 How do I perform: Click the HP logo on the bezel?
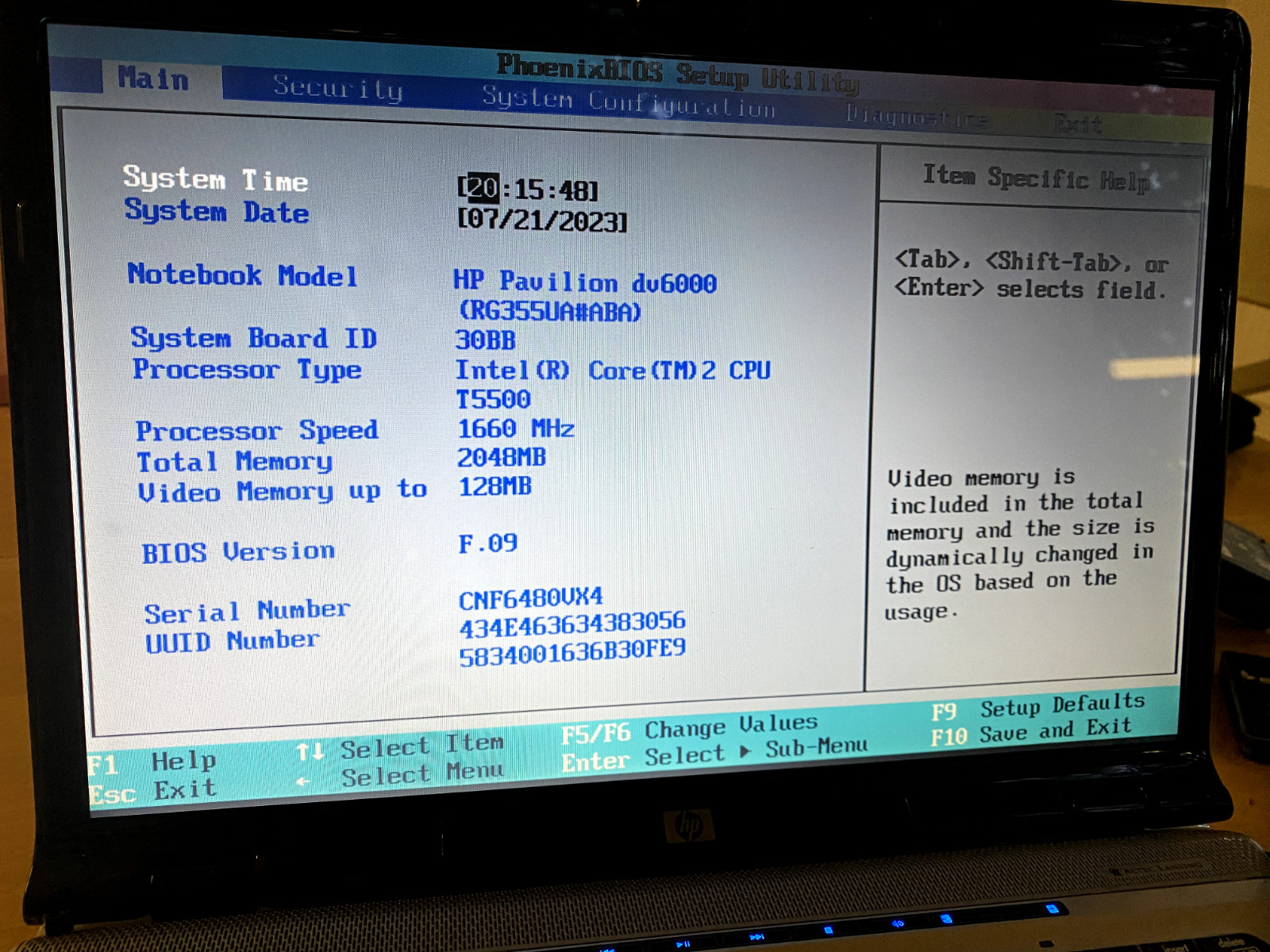689,827
